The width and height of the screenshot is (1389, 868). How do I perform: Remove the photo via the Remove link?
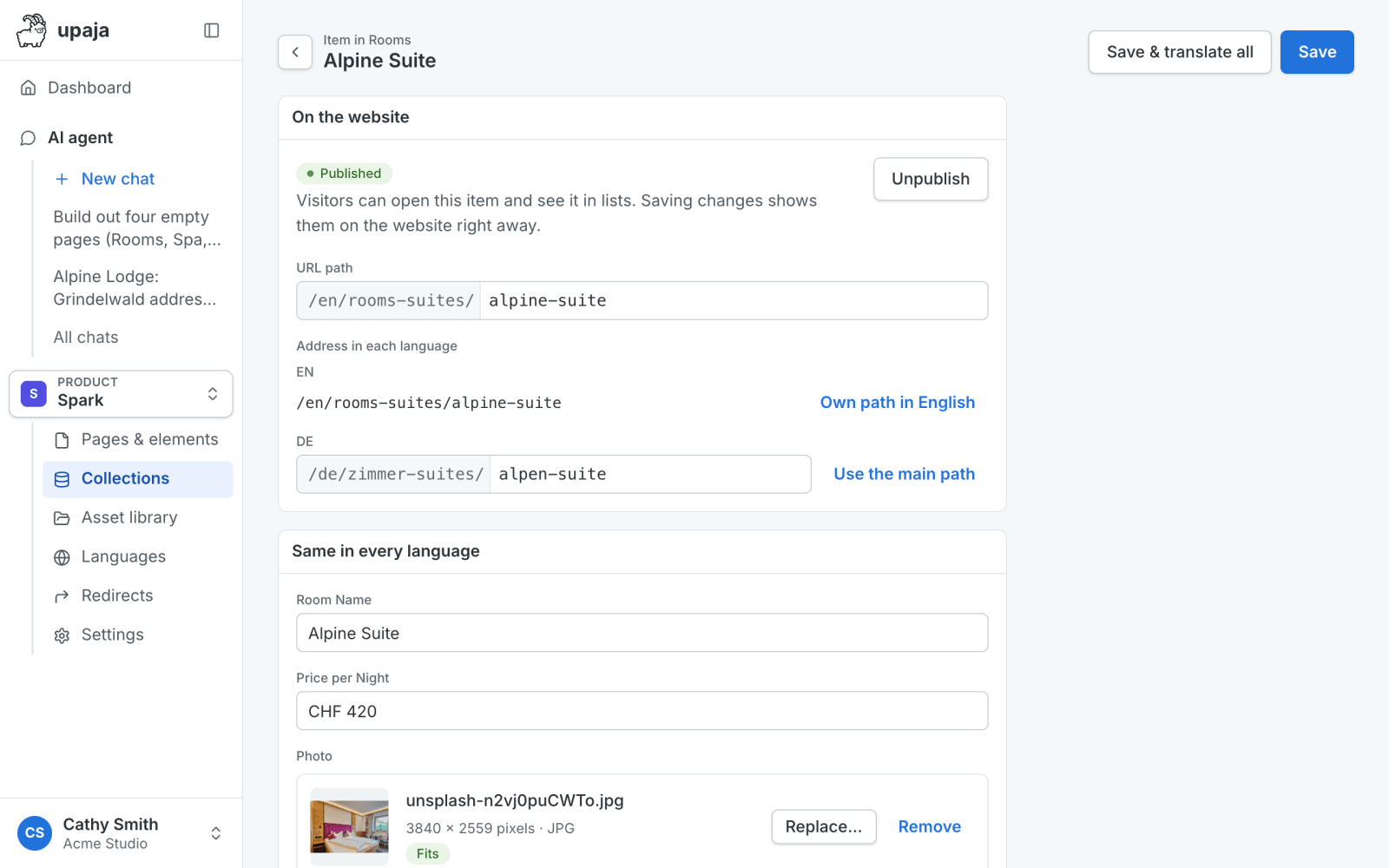[x=930, y=826]
